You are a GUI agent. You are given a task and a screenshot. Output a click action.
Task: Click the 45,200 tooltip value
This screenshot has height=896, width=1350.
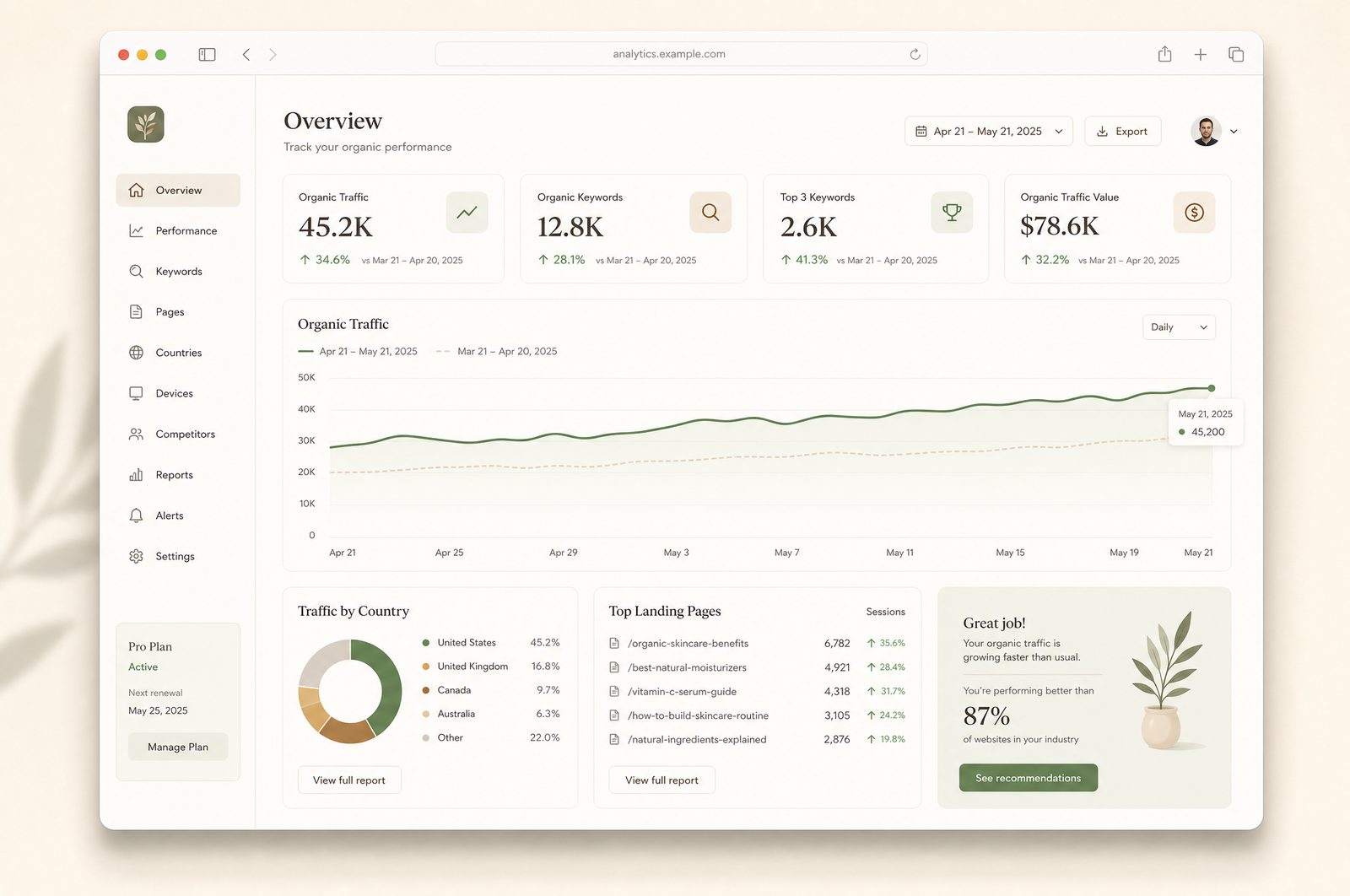click(1207, 432)
